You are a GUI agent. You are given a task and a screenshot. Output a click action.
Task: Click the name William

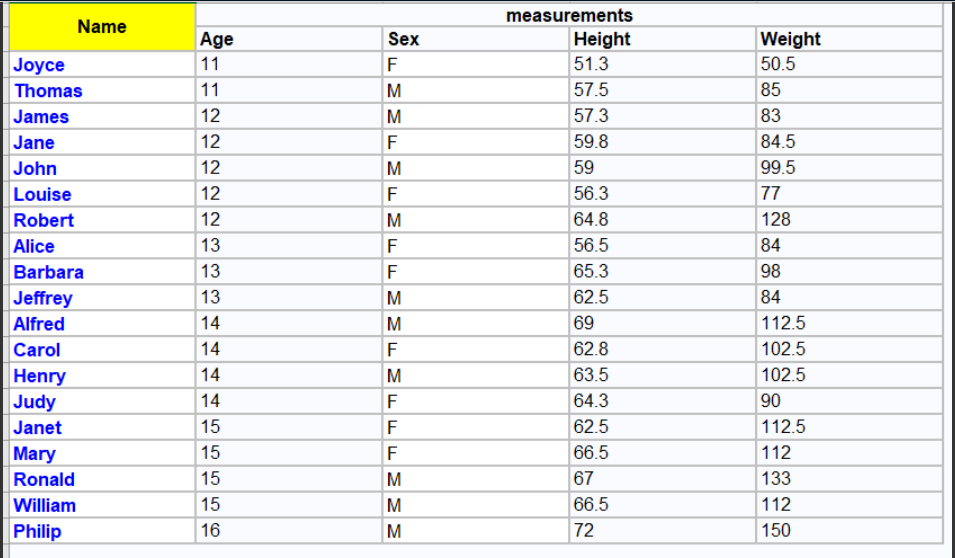coord(44,505)
